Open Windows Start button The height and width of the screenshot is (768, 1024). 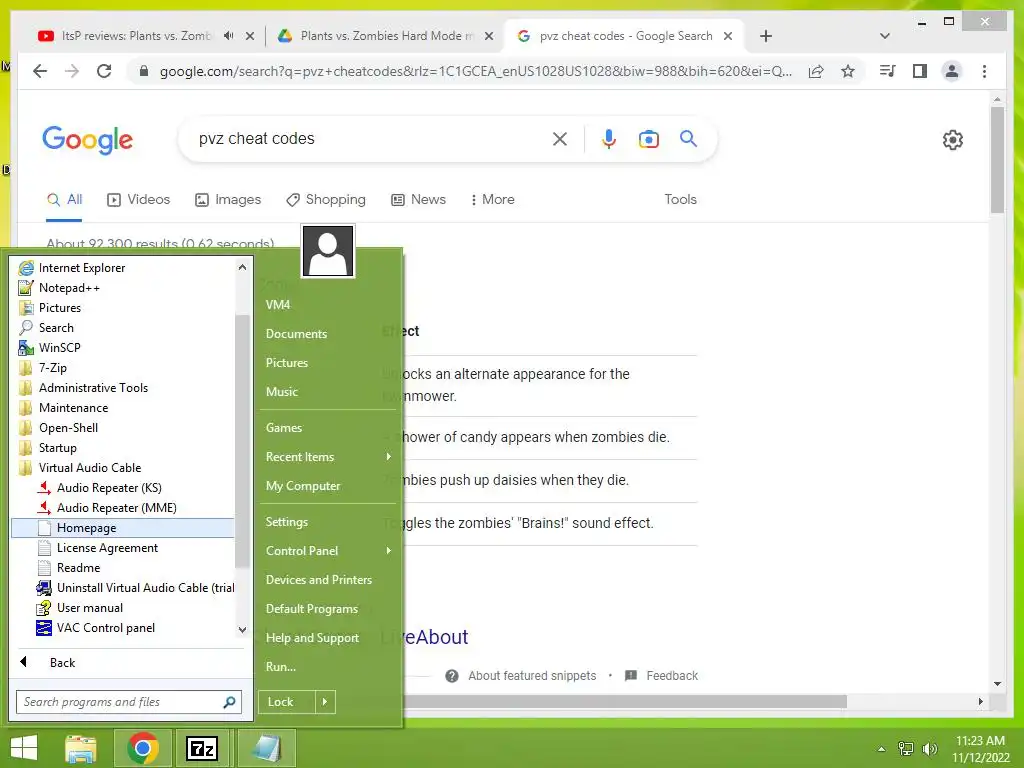[24, 748]
